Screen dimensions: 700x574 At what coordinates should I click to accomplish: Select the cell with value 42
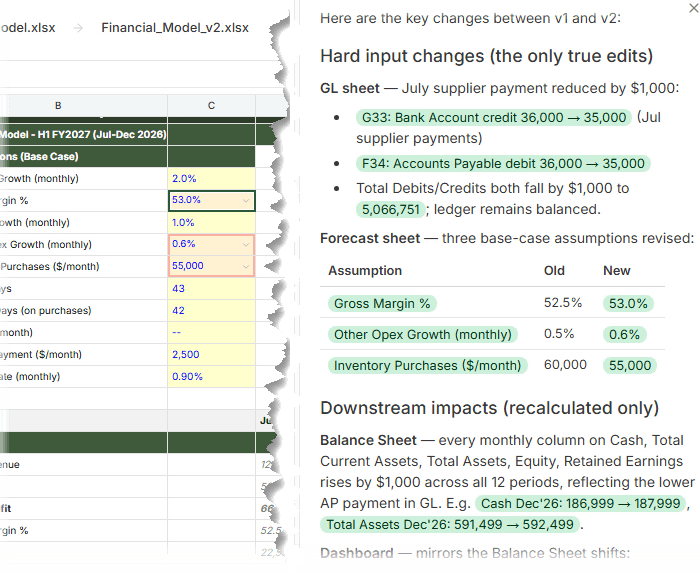[x=212, y=310]
